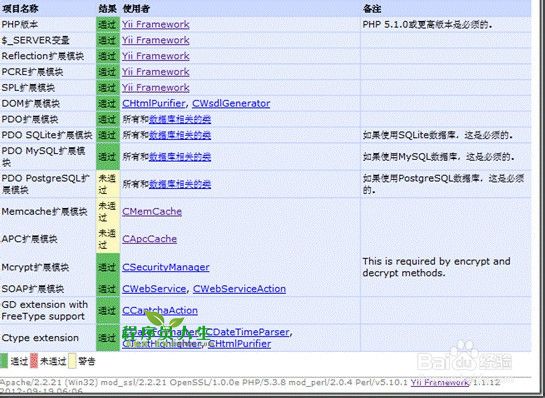The height and width of the screenshot is (398, 545).
Task: Follow 数据库相关的类 link in PDO SQLite row
Action: tap(180, 135)
